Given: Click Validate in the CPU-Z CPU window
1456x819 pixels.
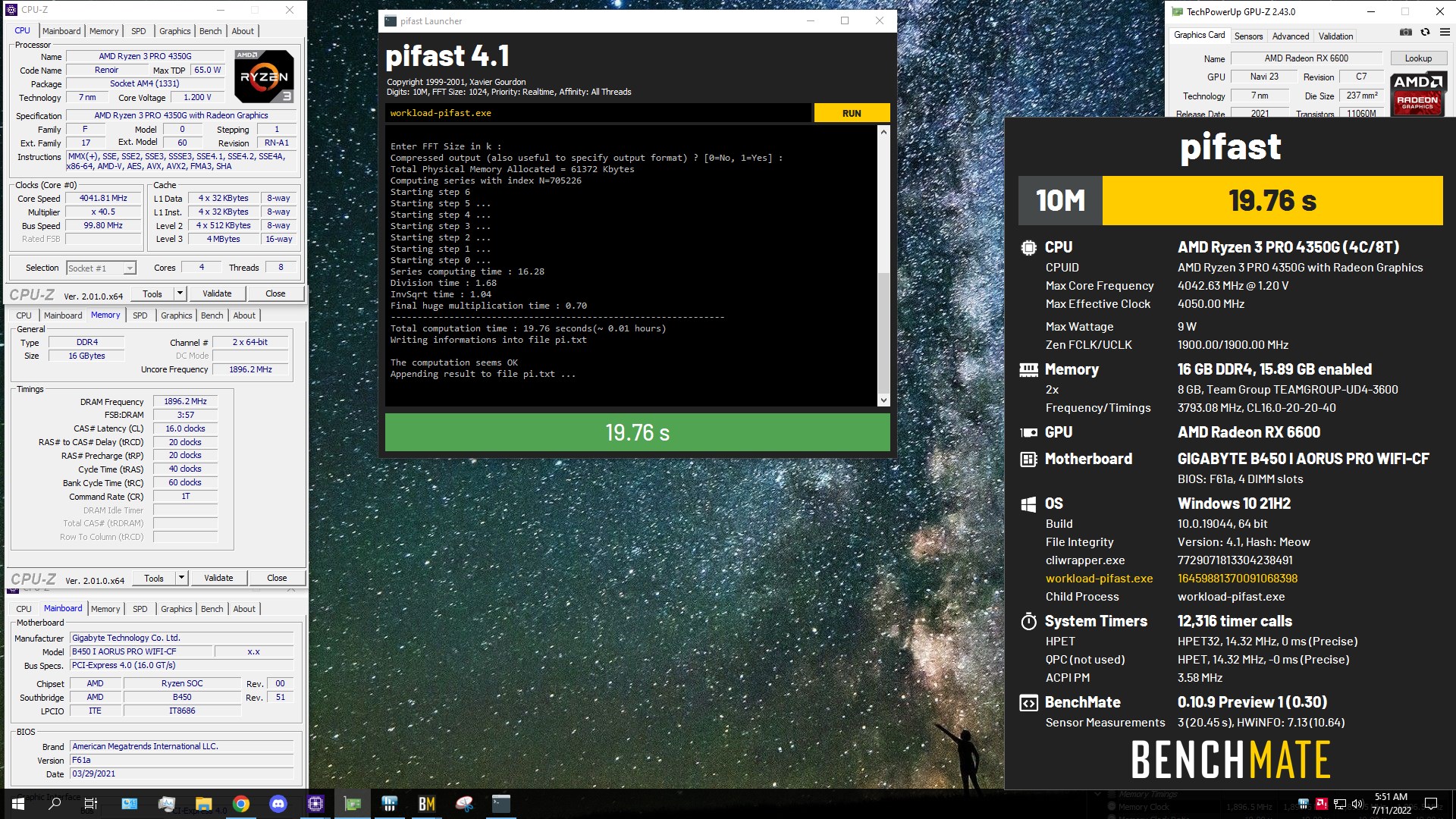Looking at the screenshot, I should [217, 293].
